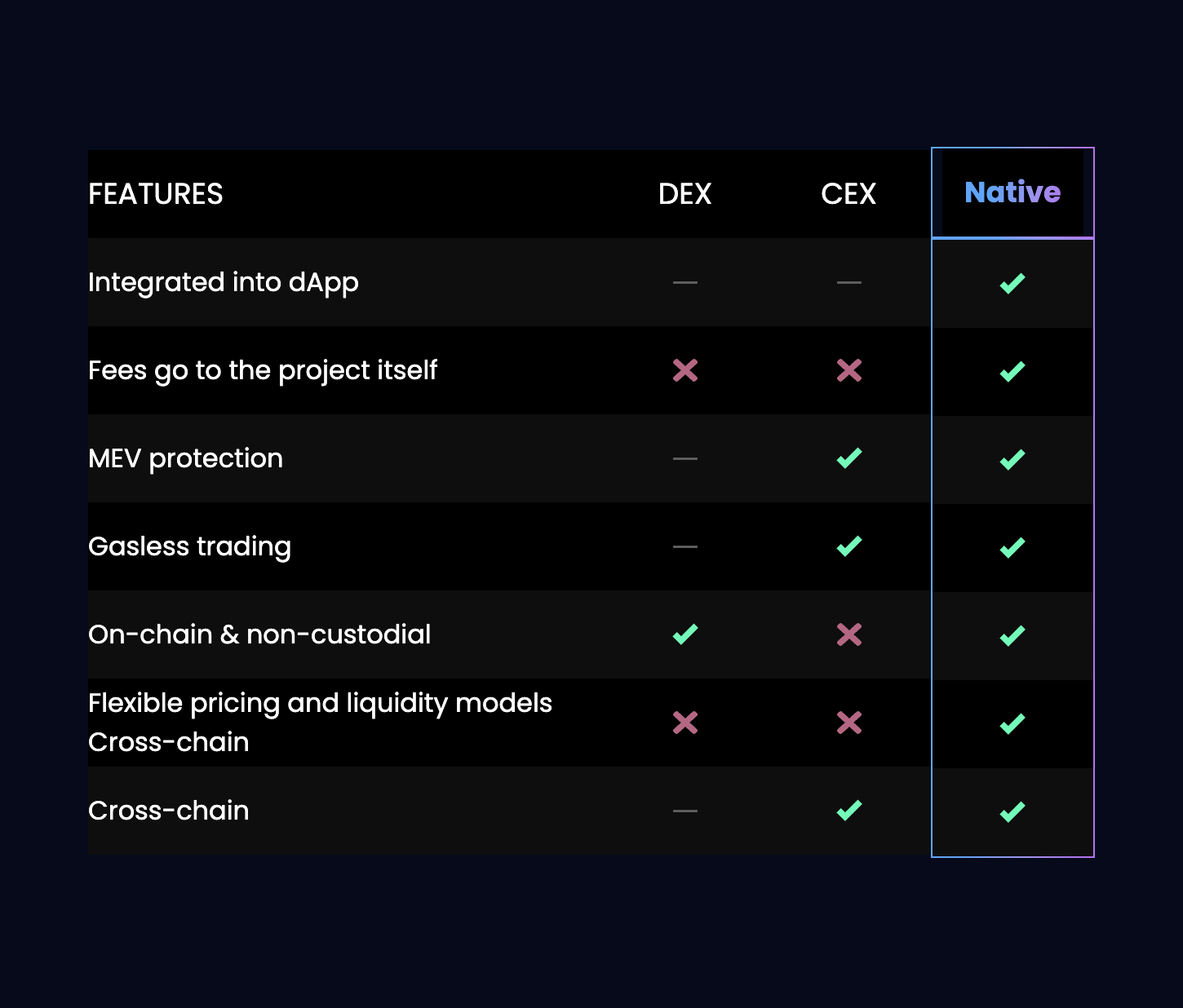1183x1008 pixels.
Task: Click the CEX checkmark for Gasless trading
Action: click(x=849, y=546)
